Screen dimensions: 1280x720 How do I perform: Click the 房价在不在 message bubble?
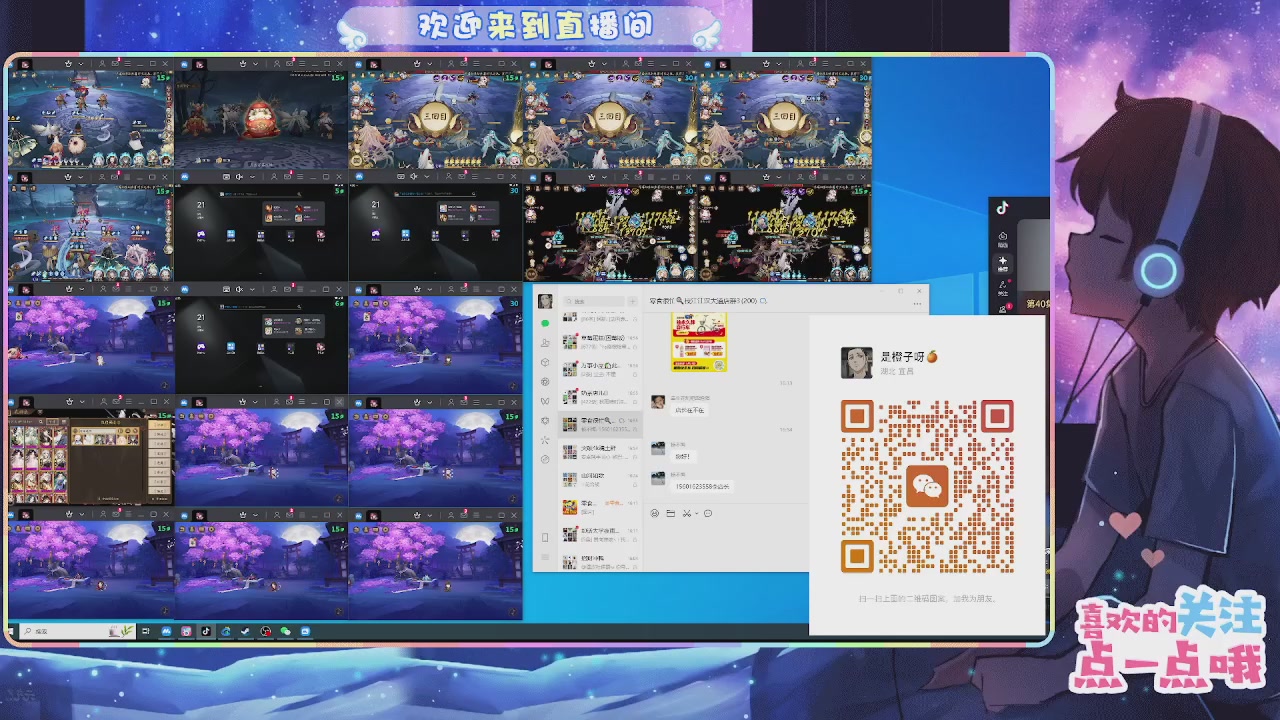click(690, 410)
